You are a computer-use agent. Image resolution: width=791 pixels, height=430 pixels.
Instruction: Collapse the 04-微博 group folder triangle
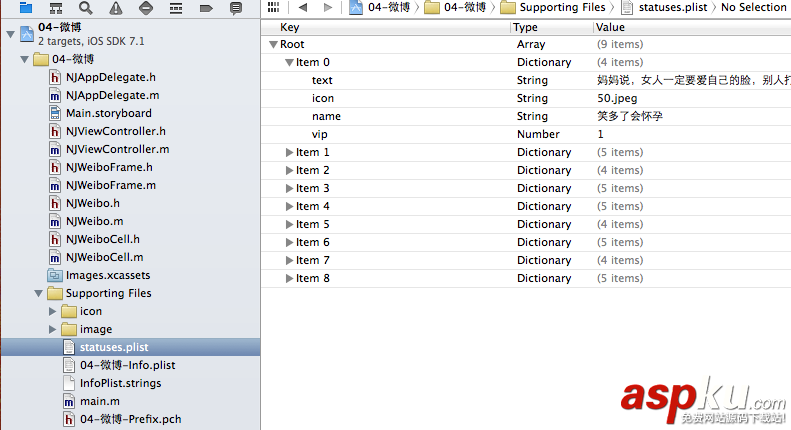click(x=24, y=59)
